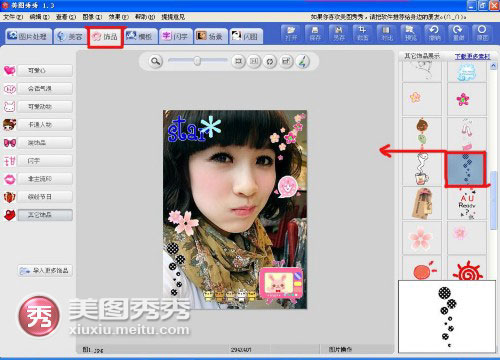Click the undo (撤销) arrow icon

[x=434, y=33]
